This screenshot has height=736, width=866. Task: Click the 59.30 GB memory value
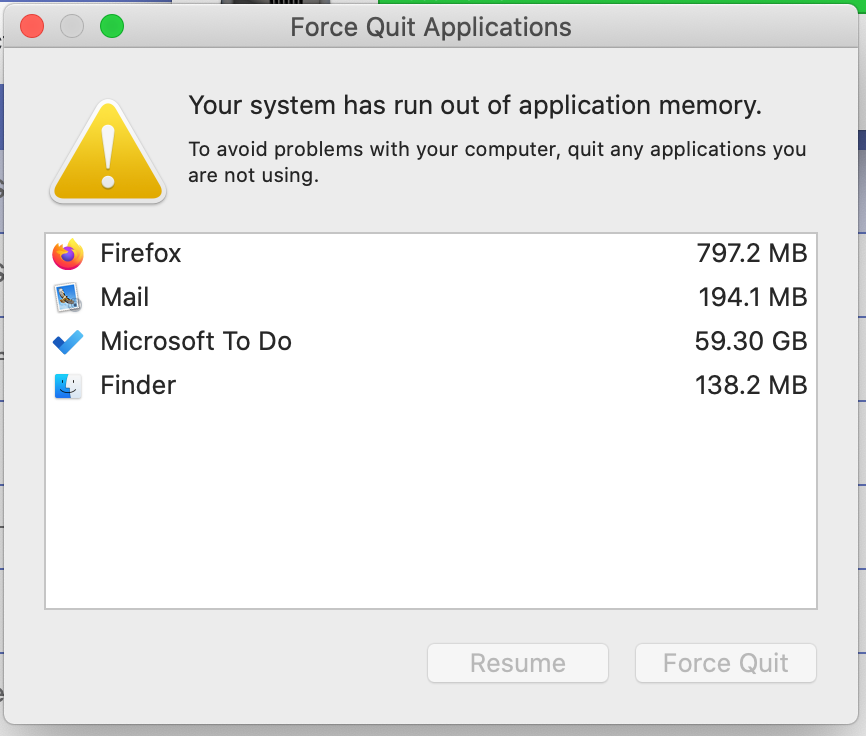point(750,342)
